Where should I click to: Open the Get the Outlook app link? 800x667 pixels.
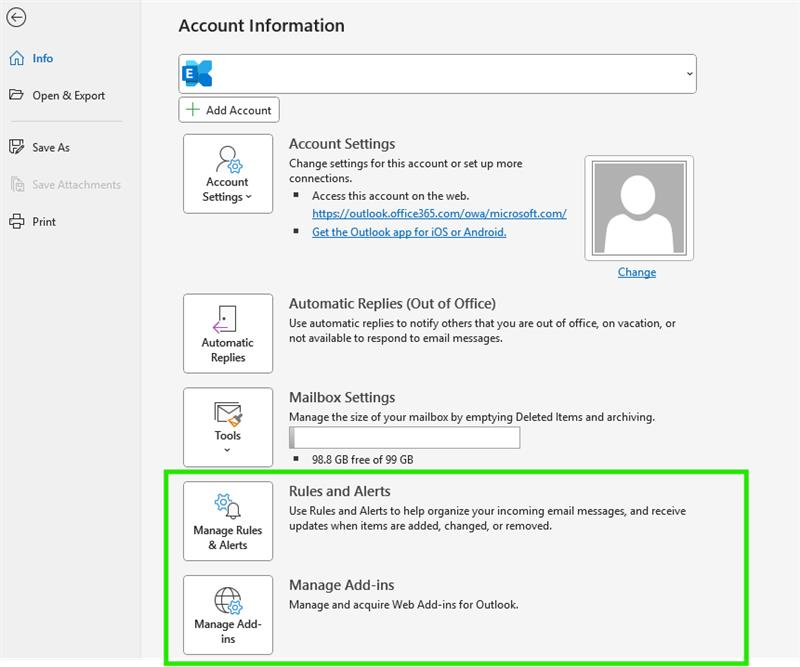click(x=410, y=233)
